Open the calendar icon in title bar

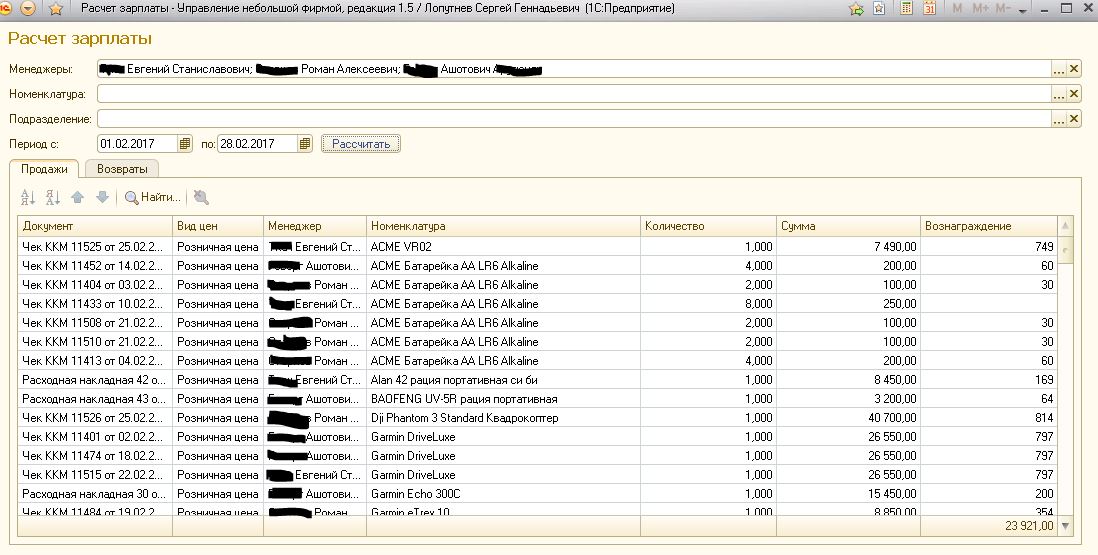[x=929, y=9]
